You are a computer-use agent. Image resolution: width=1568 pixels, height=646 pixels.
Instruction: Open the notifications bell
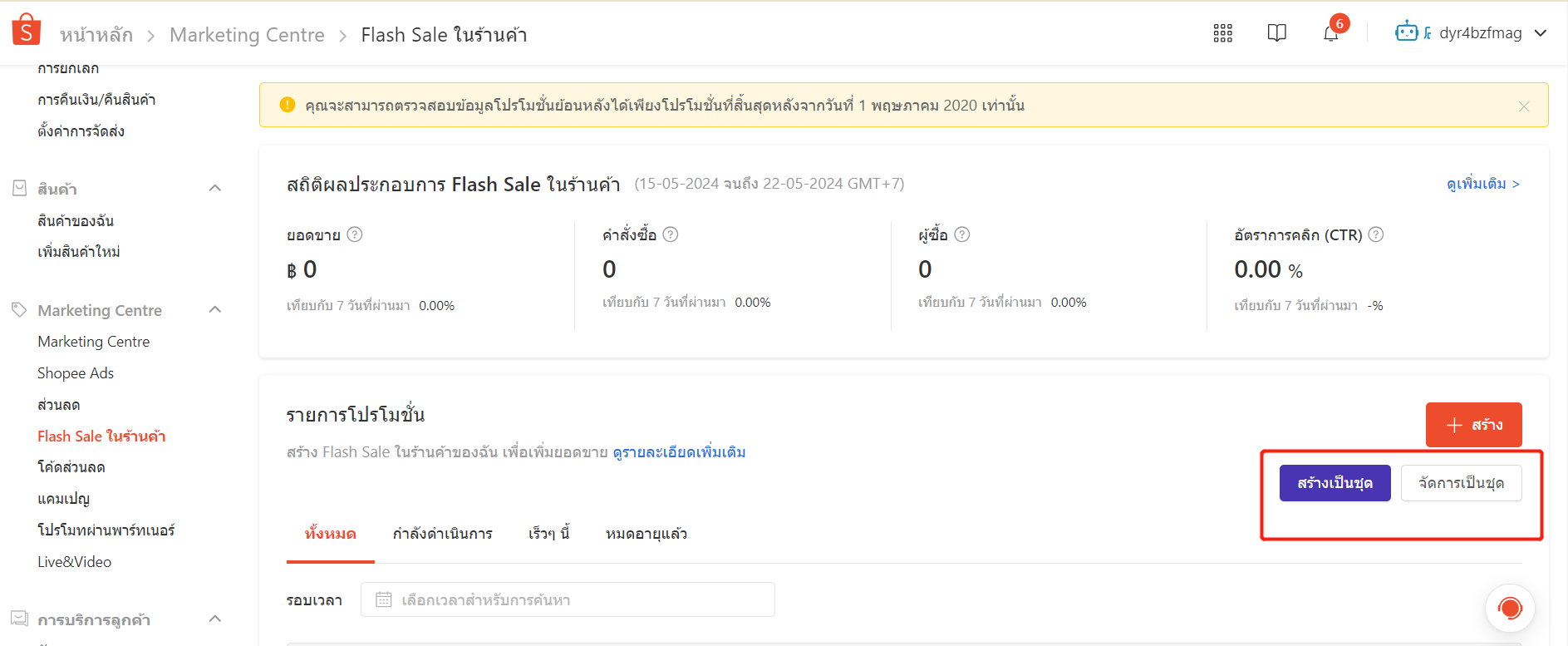1330,33
